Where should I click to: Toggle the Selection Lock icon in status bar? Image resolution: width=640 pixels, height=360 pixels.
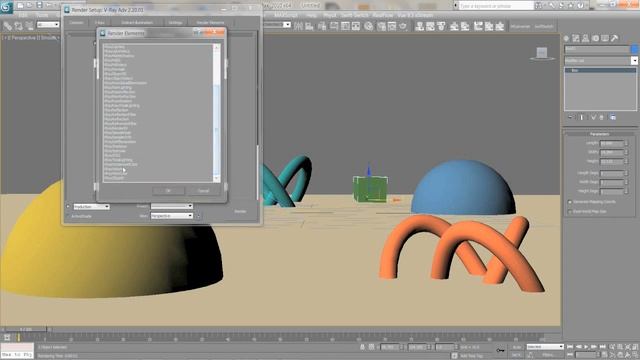click(x=362, y=347)
